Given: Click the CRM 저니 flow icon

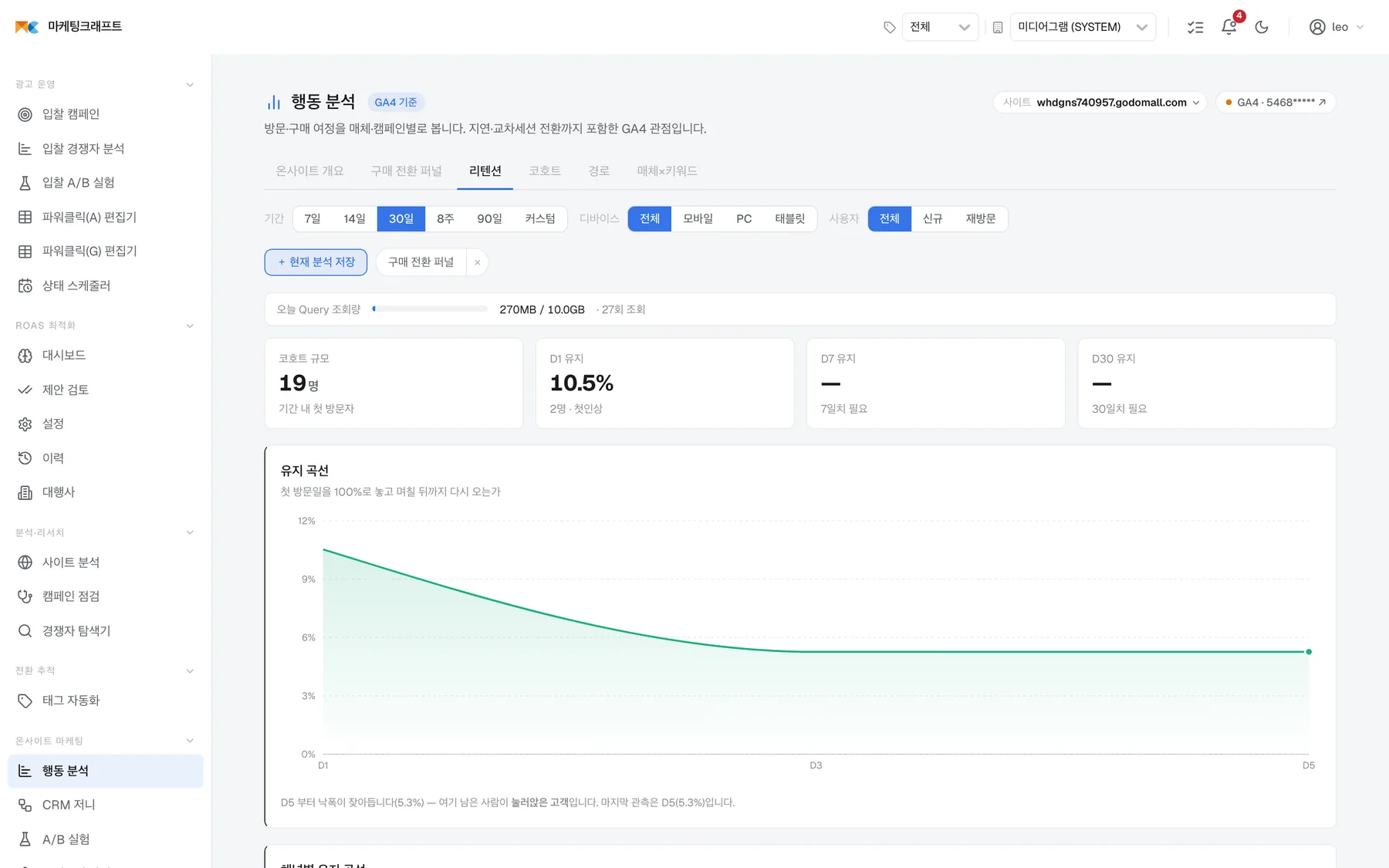Looking at the screenshot, I should pyautogui.click(x=25, y=805).
